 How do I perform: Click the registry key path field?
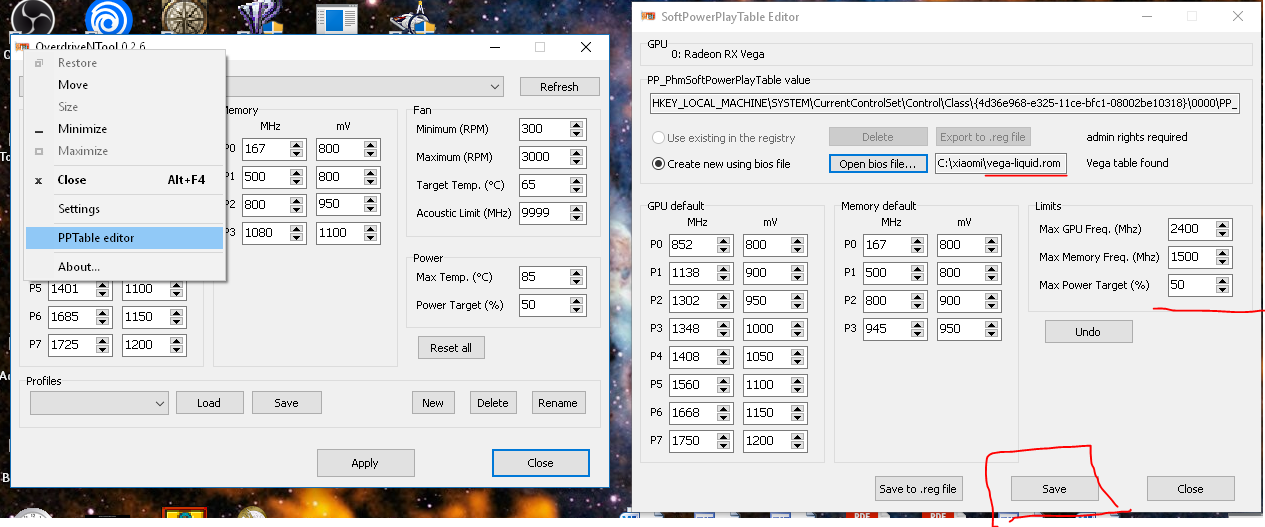(944, 103)
